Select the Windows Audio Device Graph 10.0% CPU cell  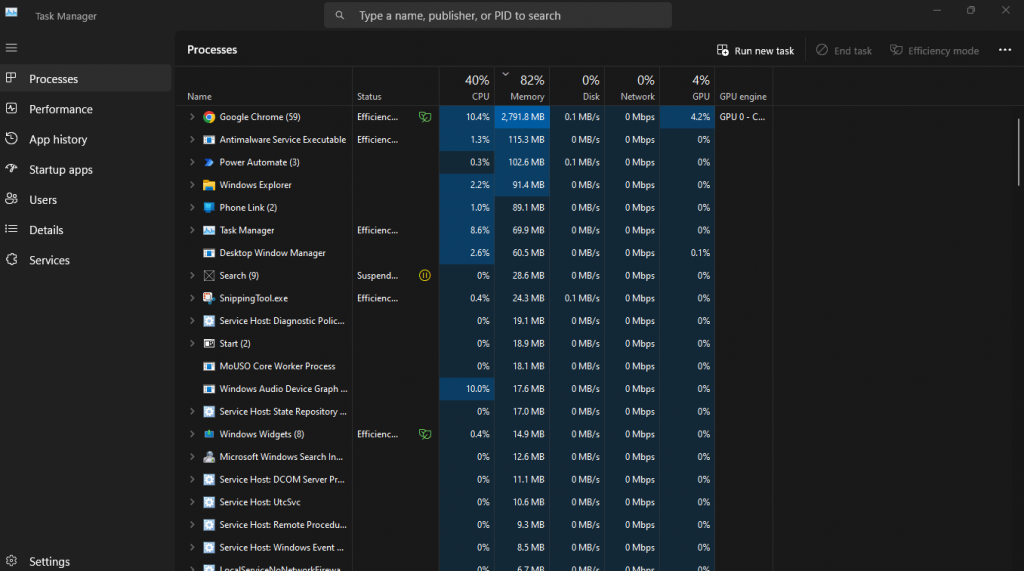(x=467, y=389)
